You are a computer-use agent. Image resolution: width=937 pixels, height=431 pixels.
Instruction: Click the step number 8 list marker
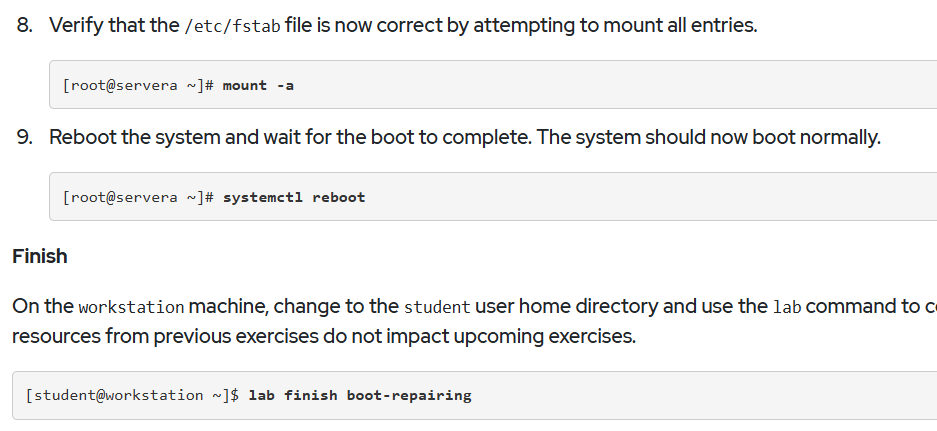point(25,26)
